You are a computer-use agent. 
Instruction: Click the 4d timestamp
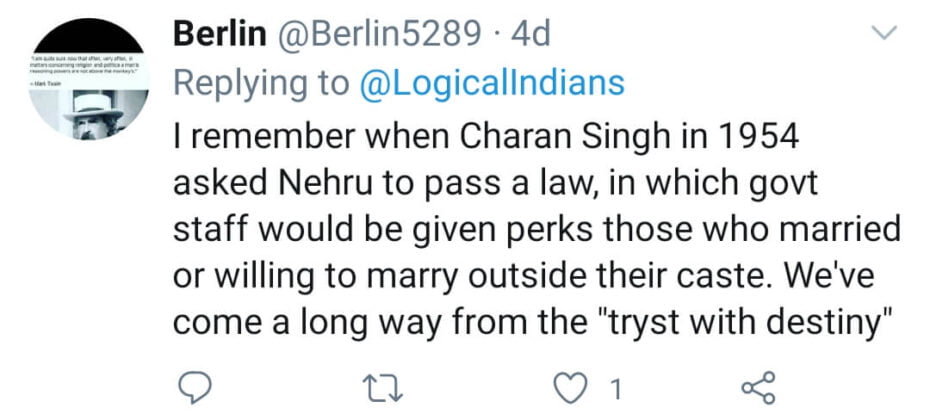[x=530, y=33]
